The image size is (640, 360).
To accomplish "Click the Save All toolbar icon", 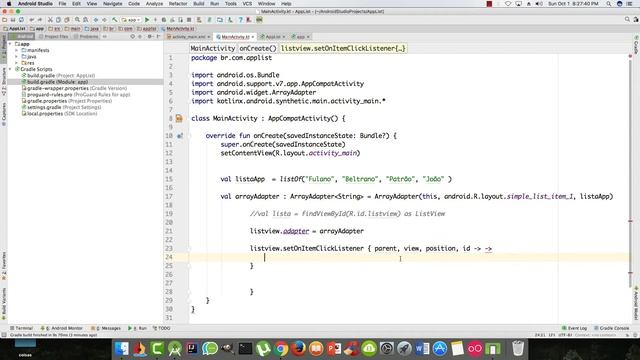I will coord(13,20).
